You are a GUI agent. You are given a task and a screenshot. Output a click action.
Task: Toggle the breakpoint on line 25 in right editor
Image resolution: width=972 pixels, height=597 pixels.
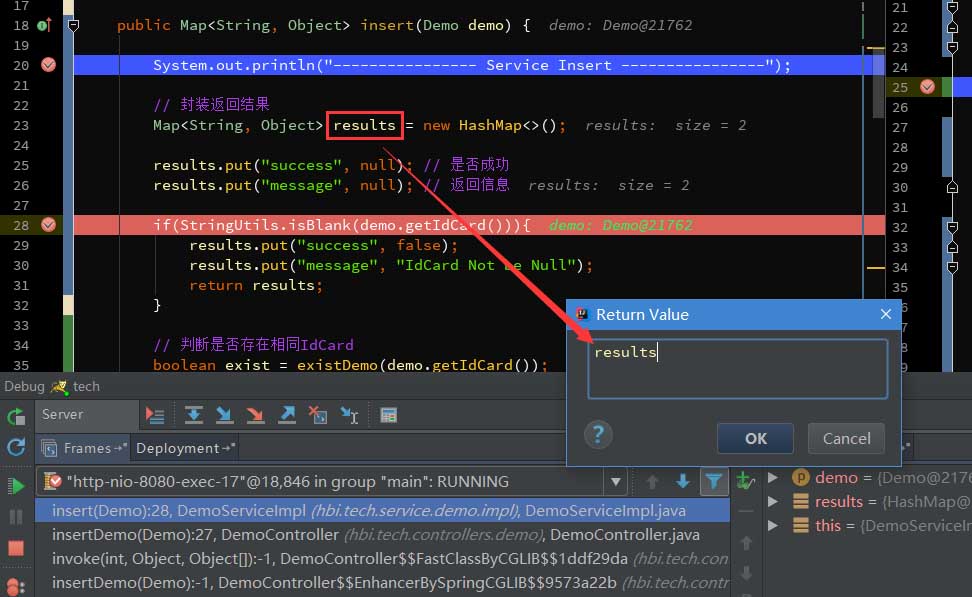[927, 87]
